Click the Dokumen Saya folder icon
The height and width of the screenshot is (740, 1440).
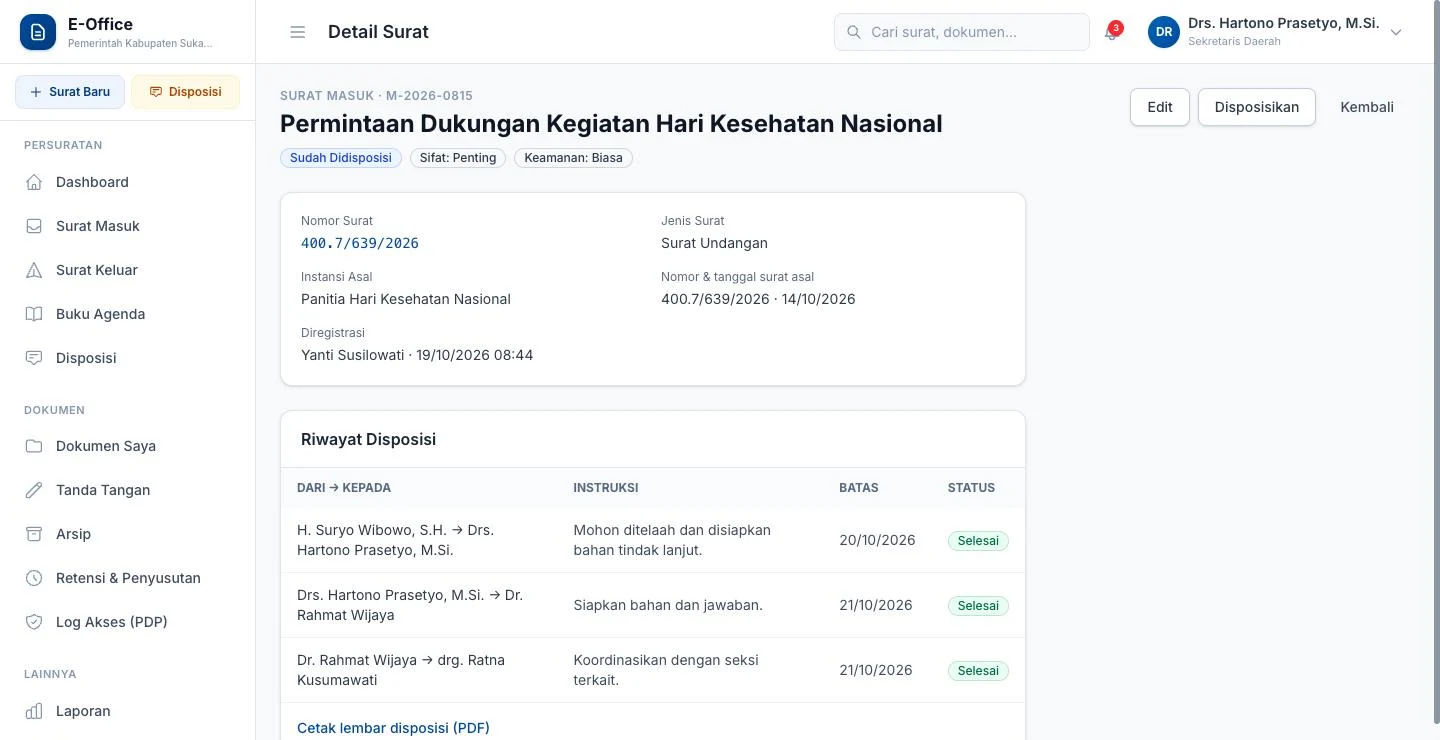tap(34, 446)
